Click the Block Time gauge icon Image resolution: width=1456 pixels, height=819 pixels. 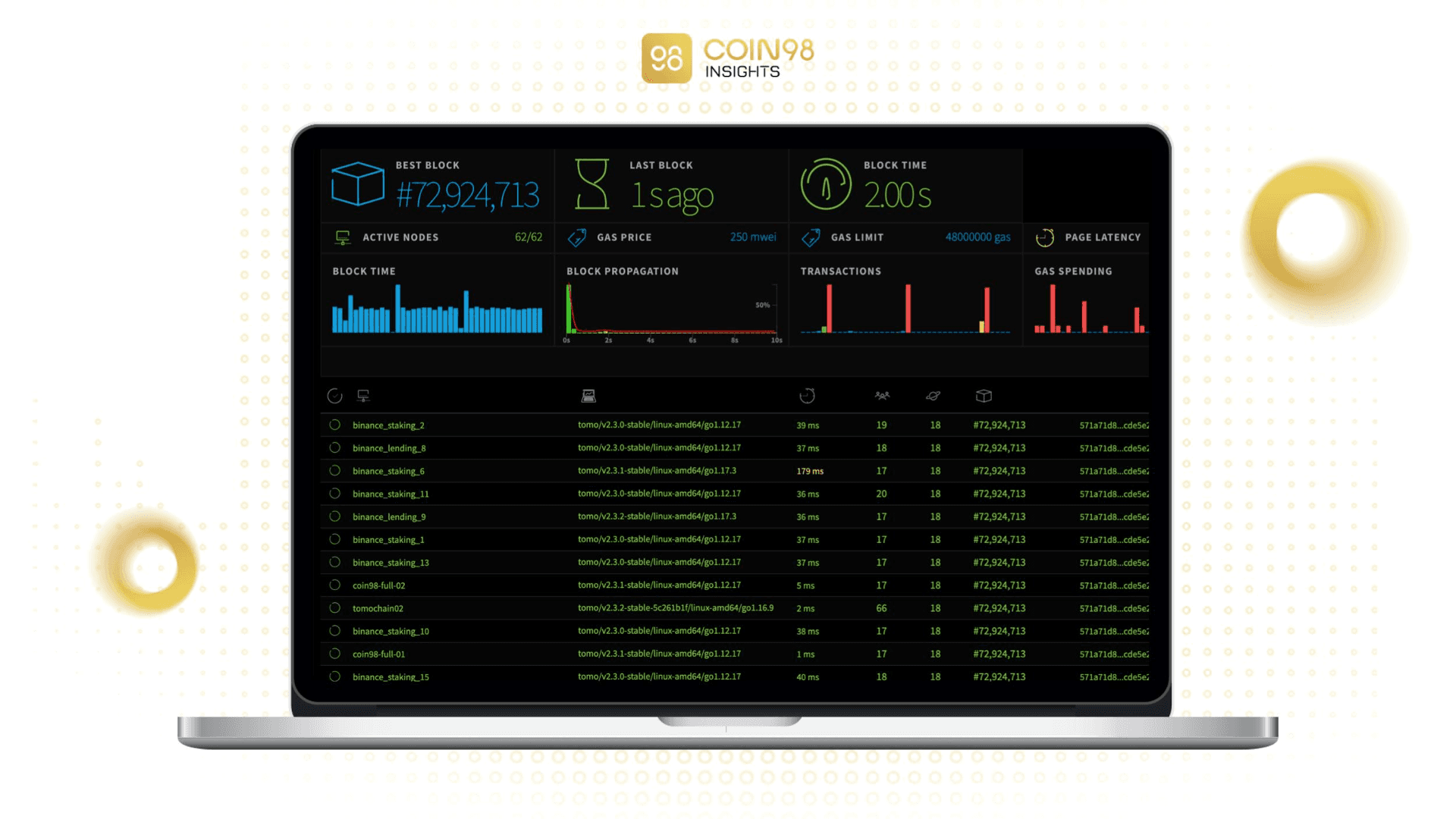pyautogui.click(x=826, y=184)
